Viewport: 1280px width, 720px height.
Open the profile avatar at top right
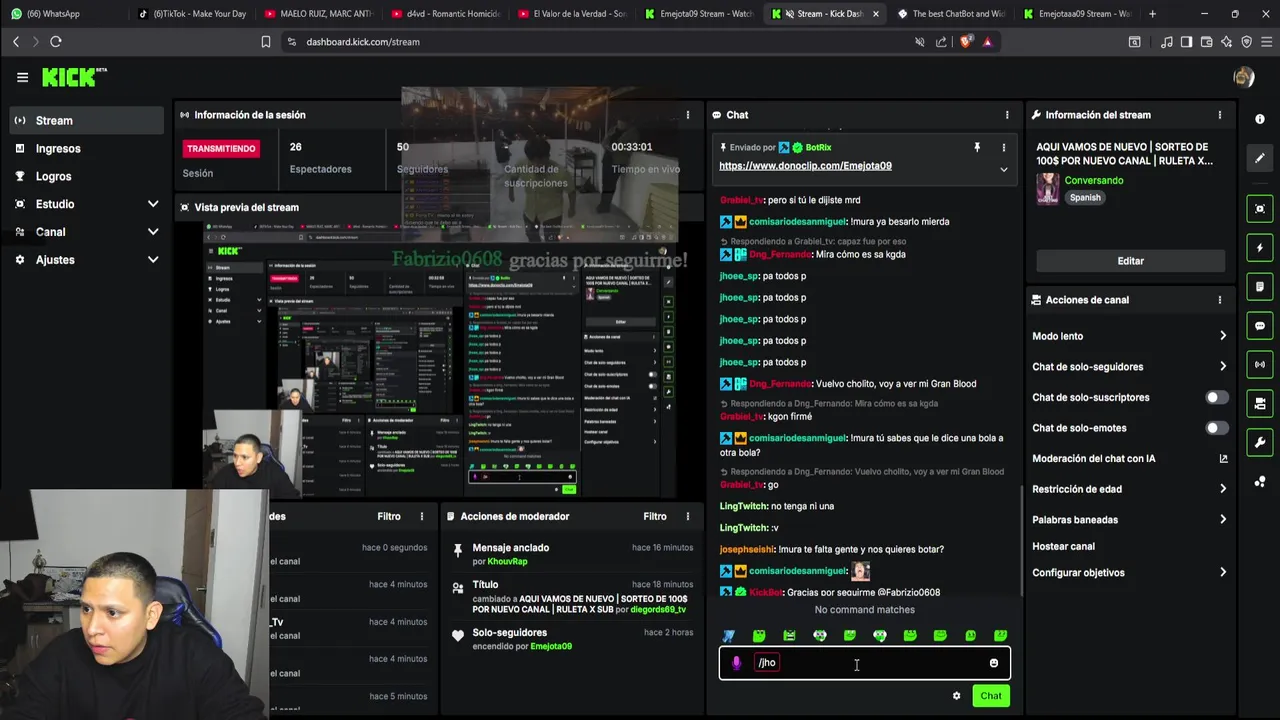1244,77
